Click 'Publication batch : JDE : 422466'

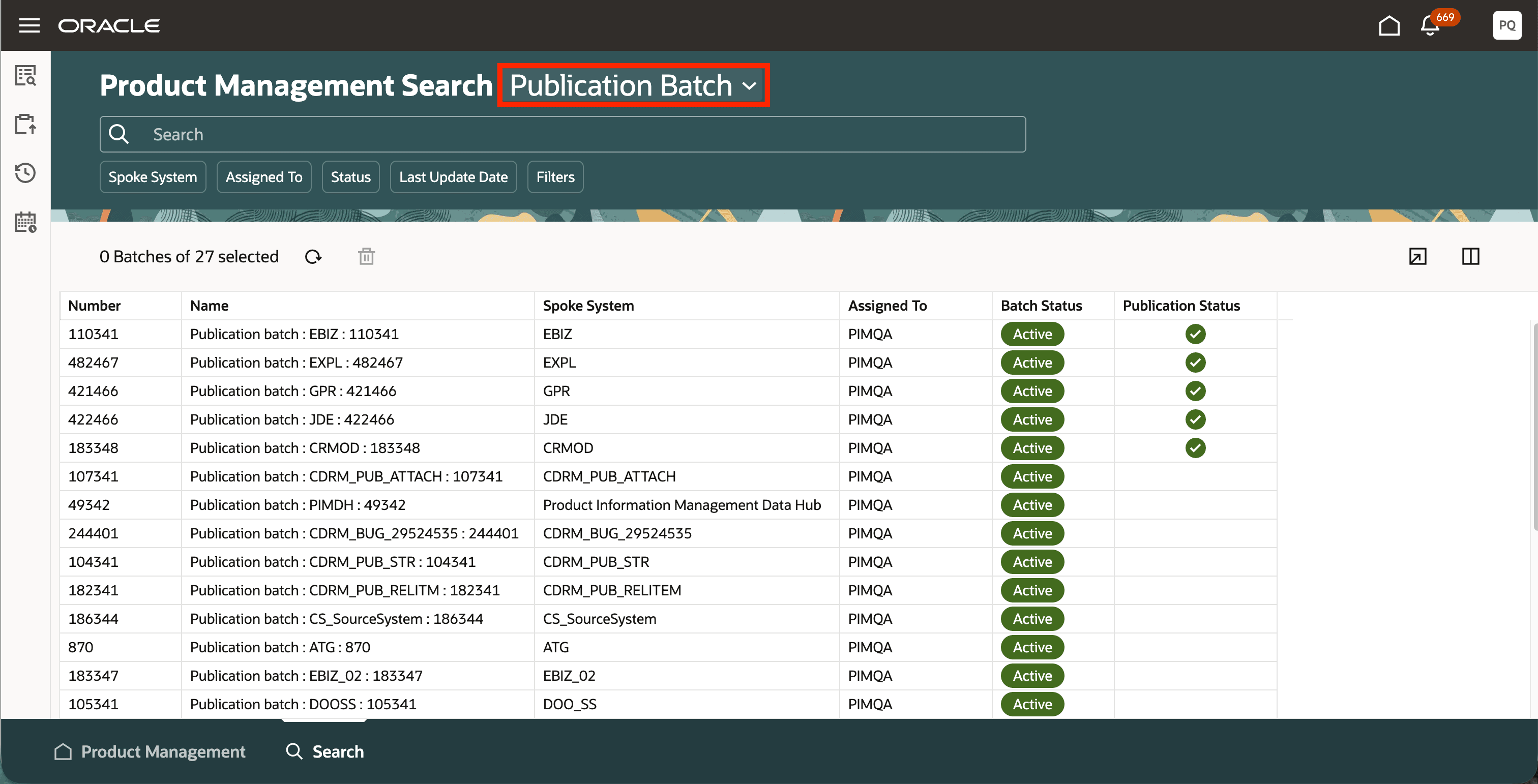292,419
